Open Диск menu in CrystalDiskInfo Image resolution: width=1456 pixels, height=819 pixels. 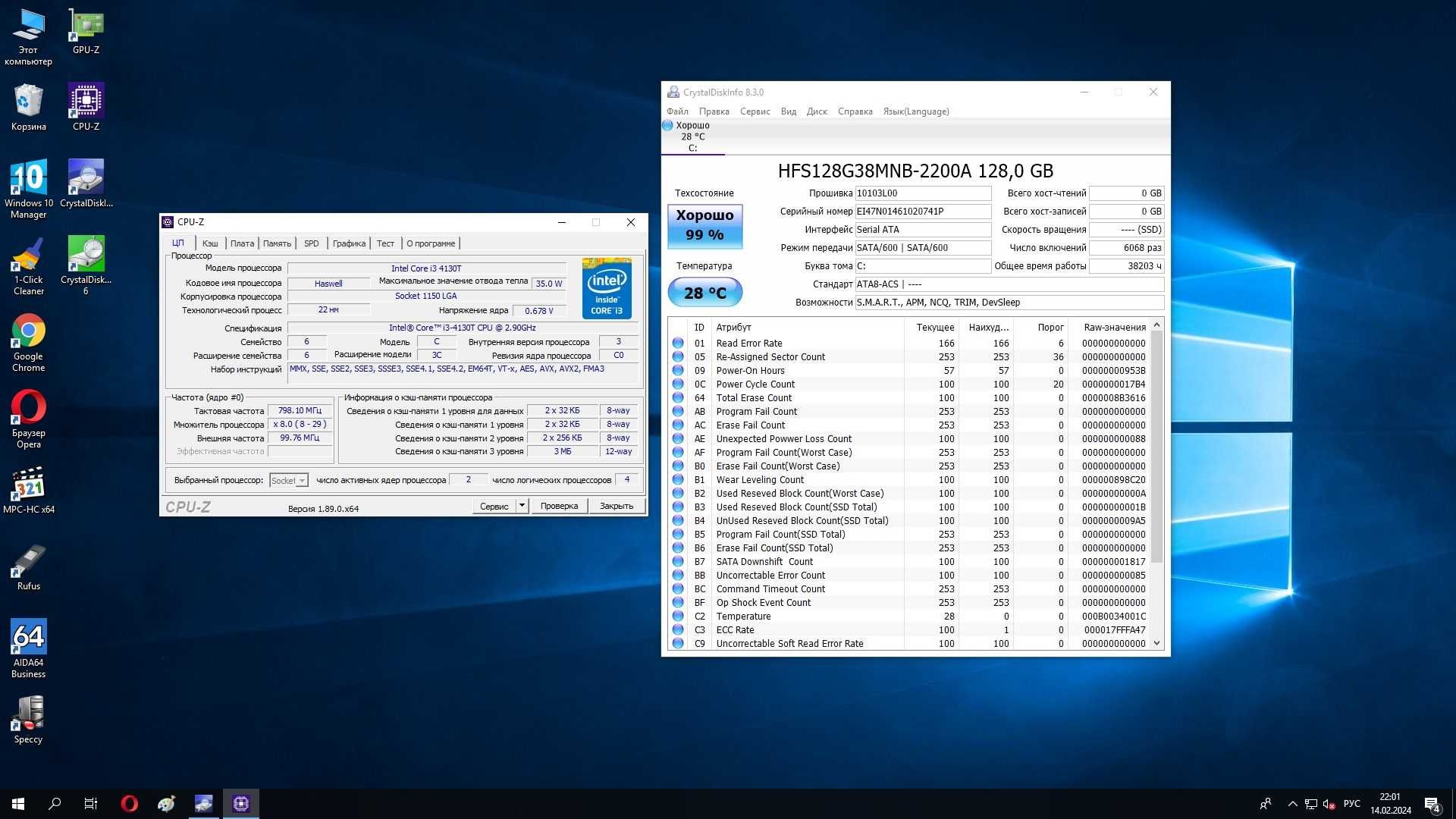click(817, 111)
